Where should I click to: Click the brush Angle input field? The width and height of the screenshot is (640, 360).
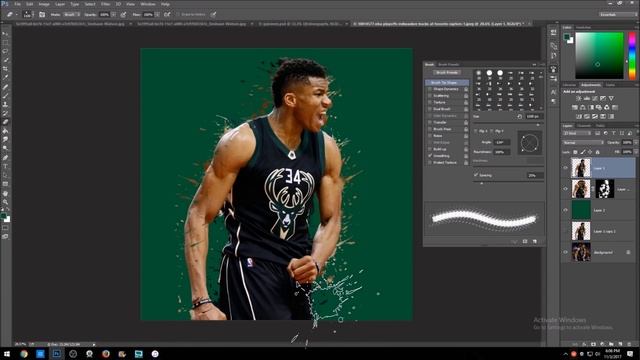[x=502, y=142]
